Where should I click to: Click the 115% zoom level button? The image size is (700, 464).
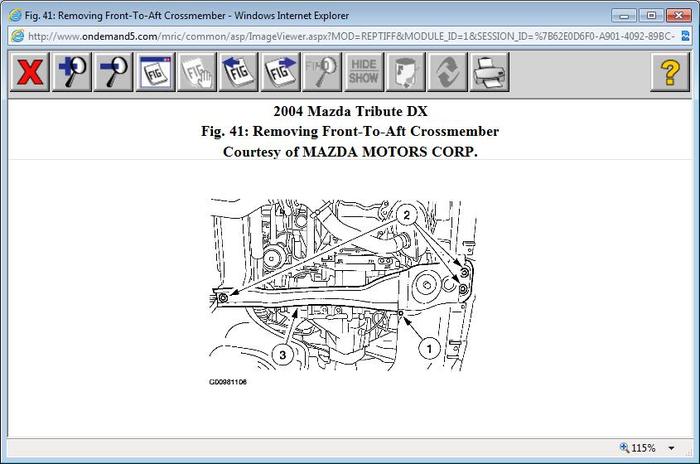coord(638,448)
